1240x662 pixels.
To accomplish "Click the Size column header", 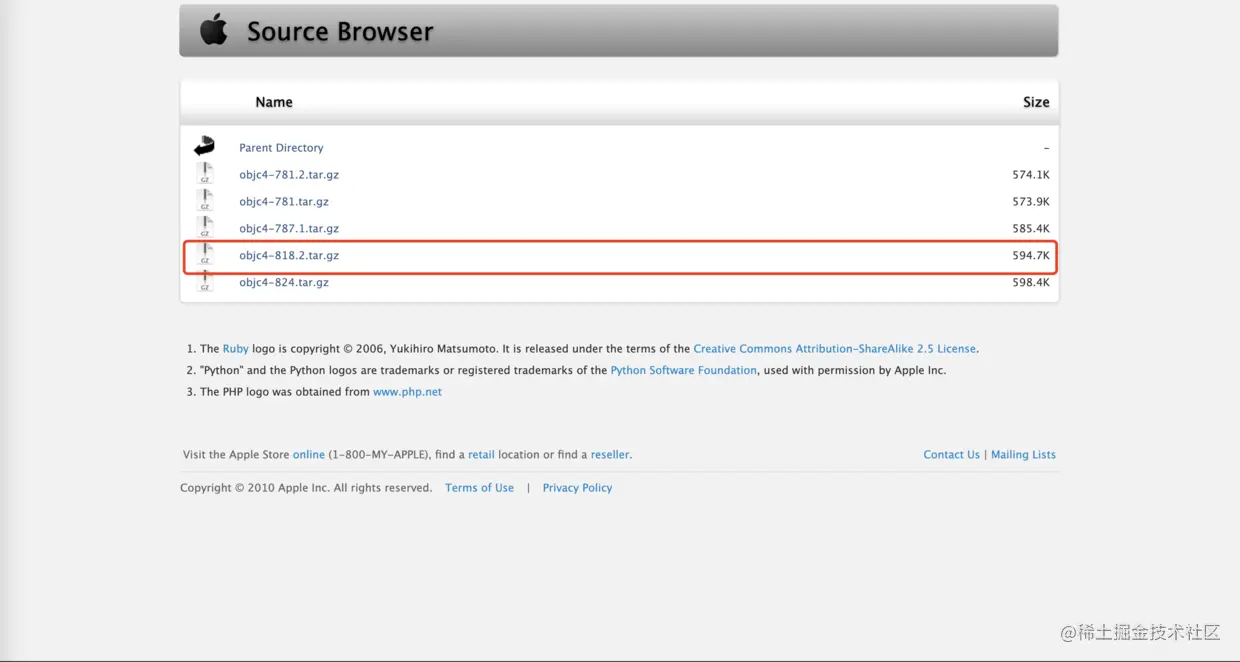I will point(1036,101).
